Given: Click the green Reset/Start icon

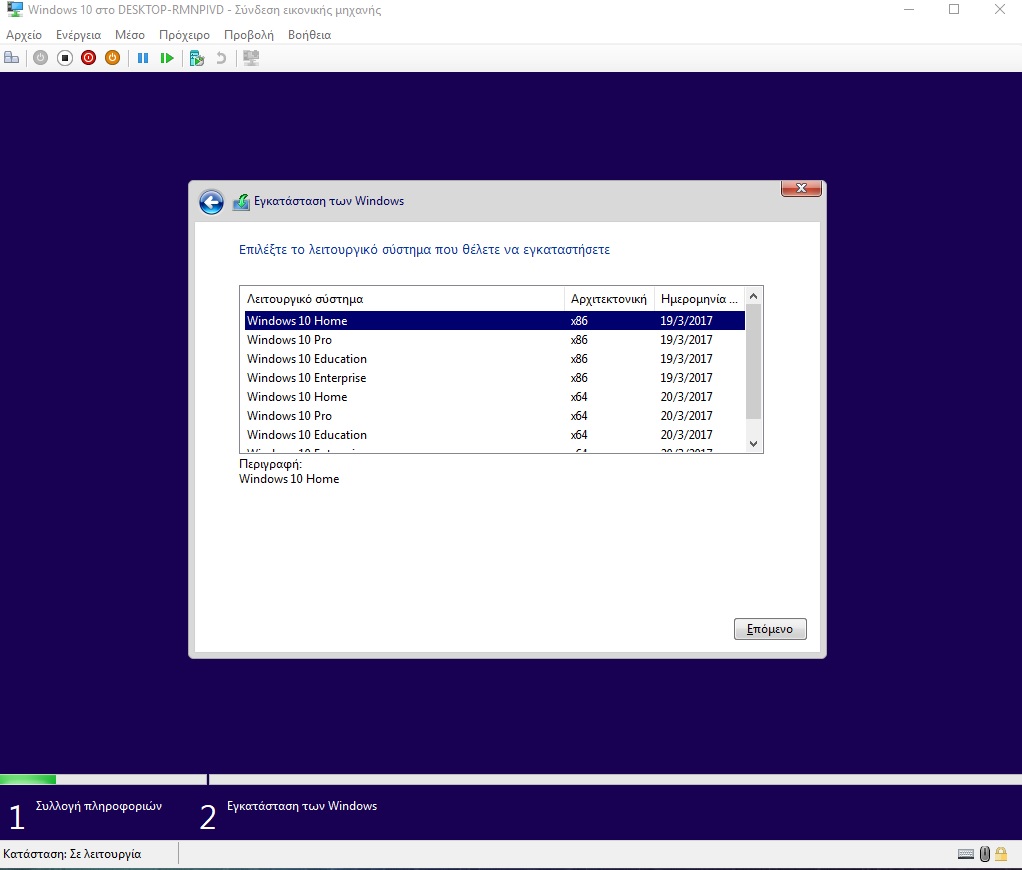Looking at the screenshot, I should (x=168, y=58).
